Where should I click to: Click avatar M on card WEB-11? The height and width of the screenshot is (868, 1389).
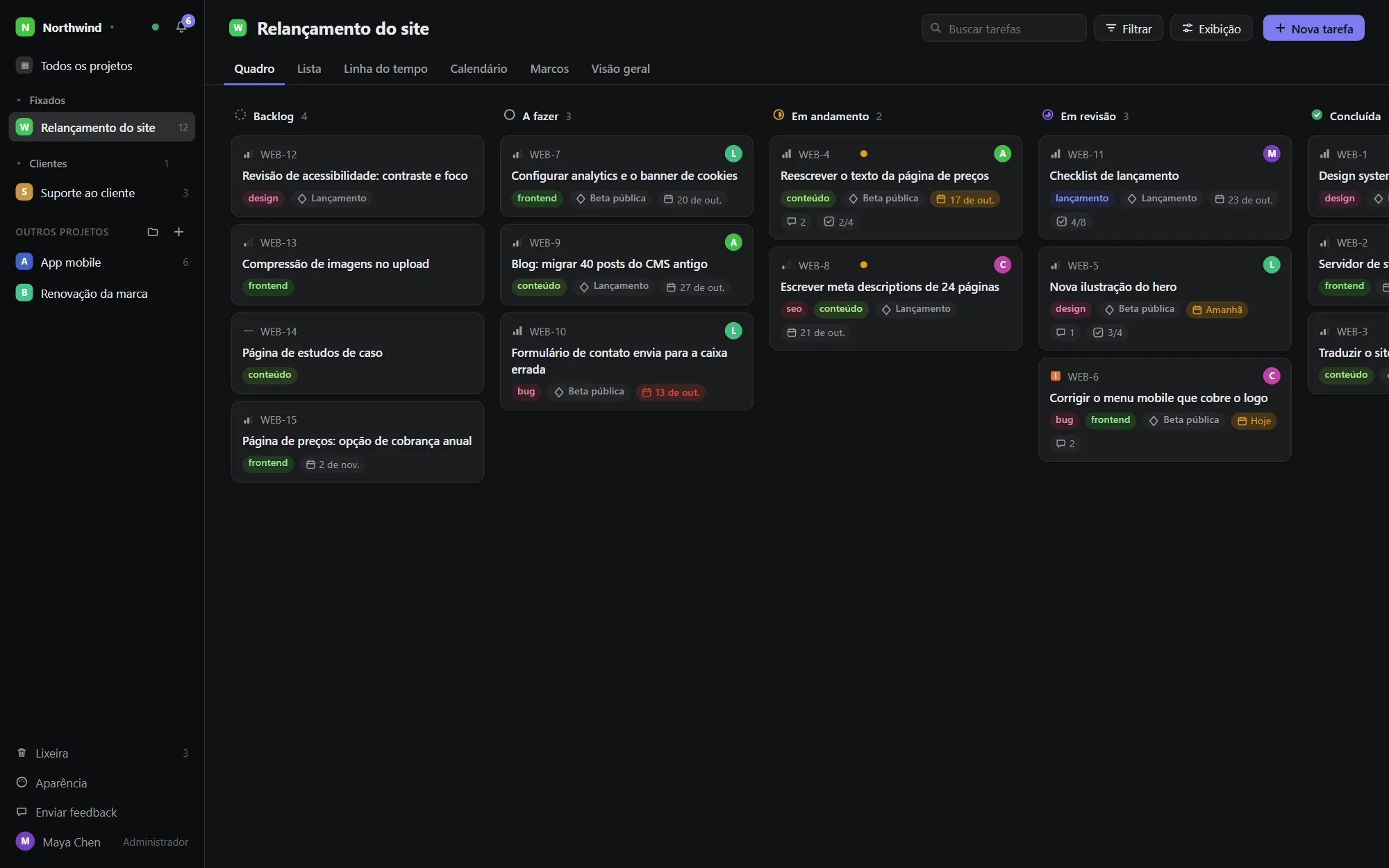point(1272,153)
